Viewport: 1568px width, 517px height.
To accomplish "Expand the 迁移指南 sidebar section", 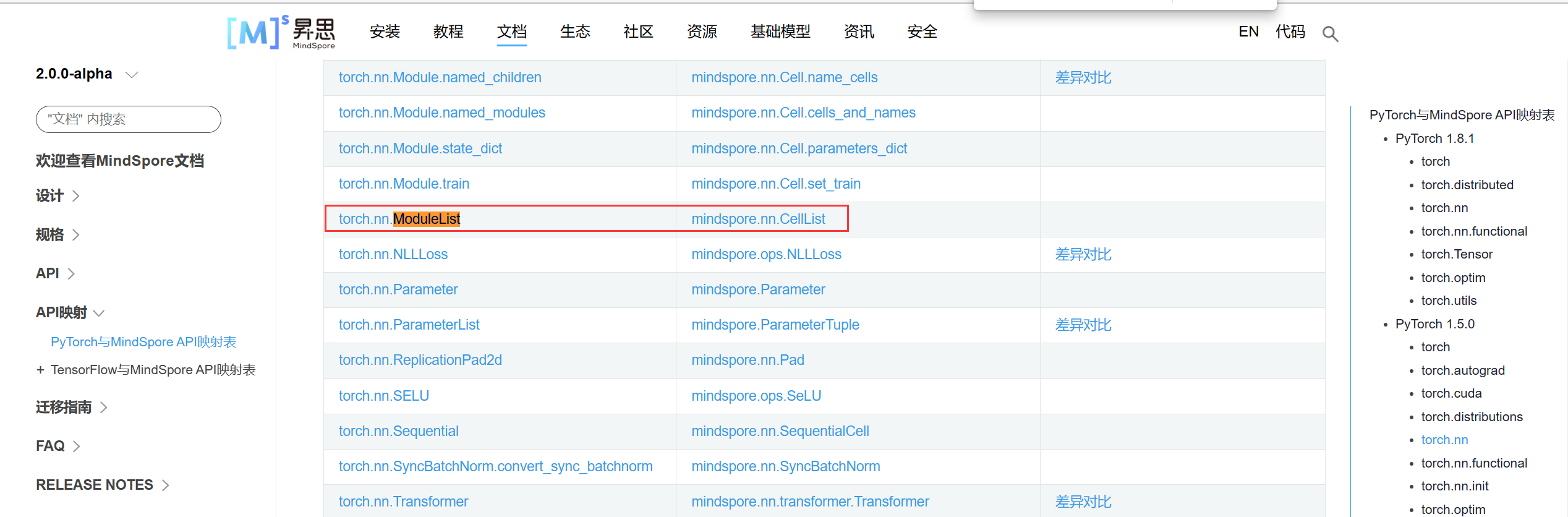I will (72, 407).
